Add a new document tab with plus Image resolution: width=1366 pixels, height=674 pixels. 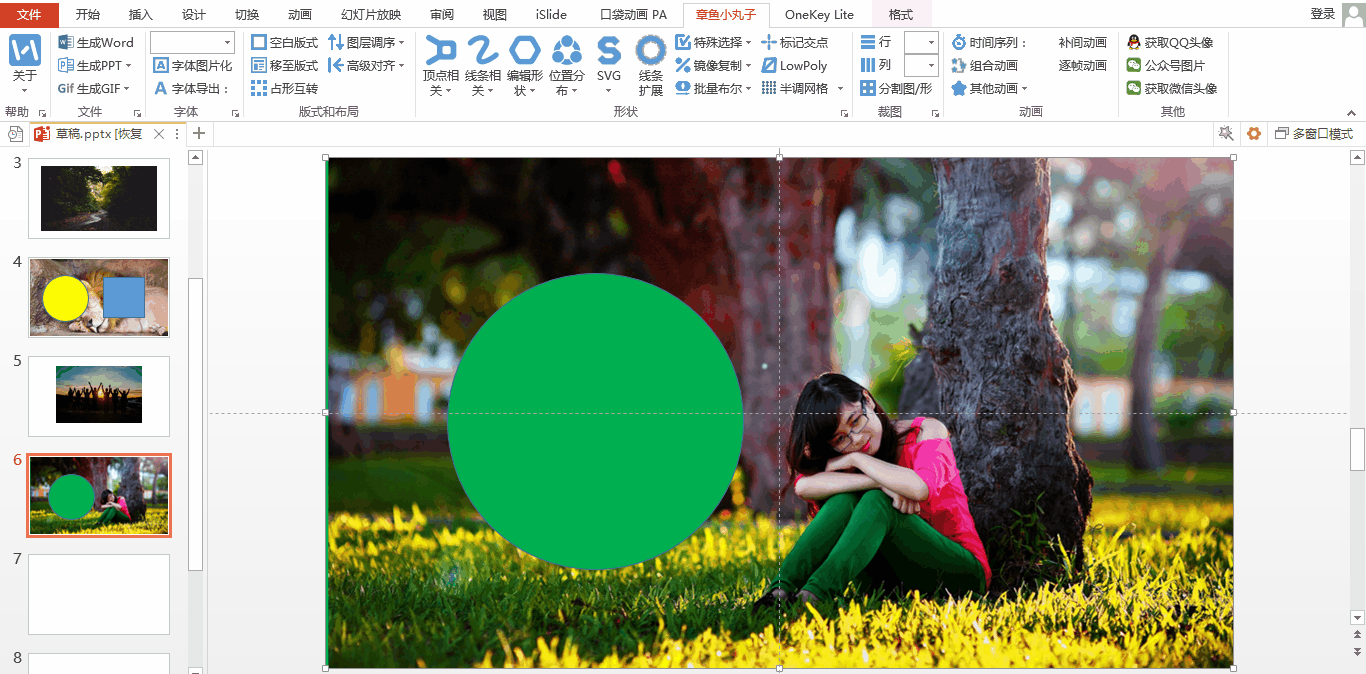pos(199,134)
